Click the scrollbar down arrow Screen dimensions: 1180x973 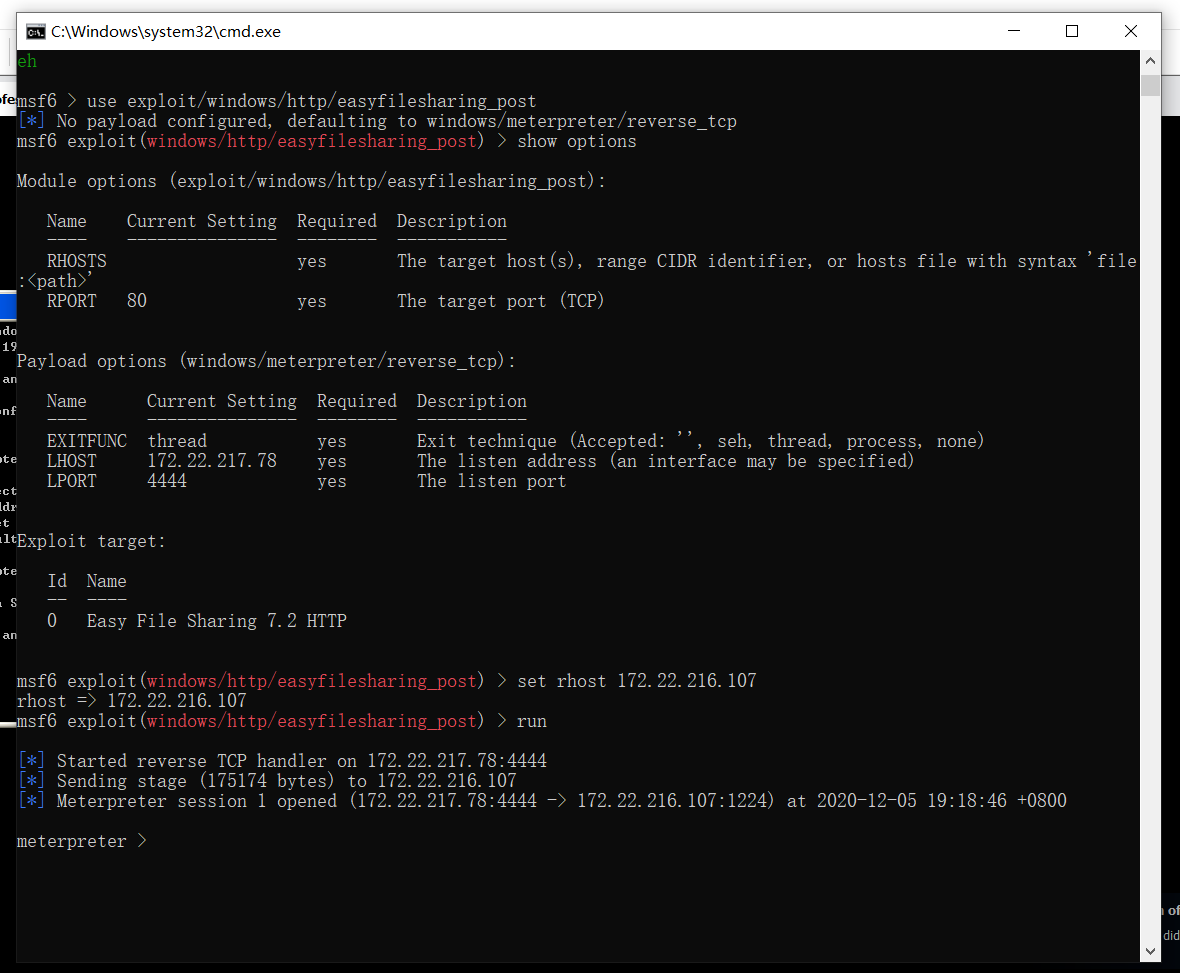(x=1150, y=951)
